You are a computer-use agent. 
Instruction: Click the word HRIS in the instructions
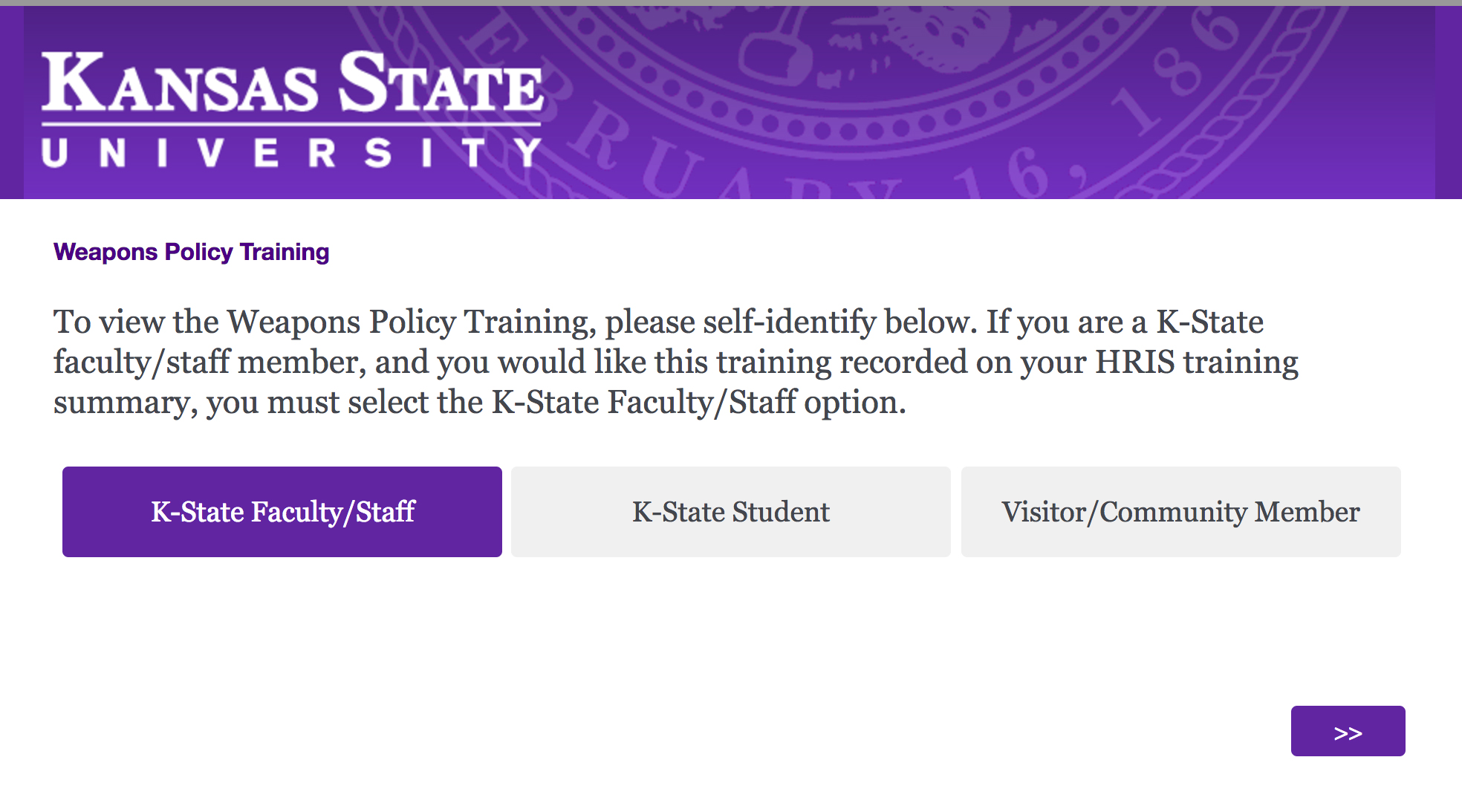point(1135,363)
